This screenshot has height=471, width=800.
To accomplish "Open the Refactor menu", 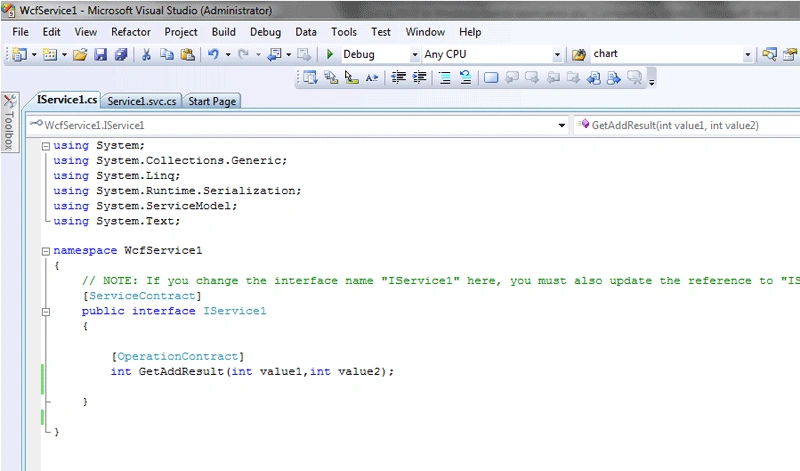I will tap(131, 32).
